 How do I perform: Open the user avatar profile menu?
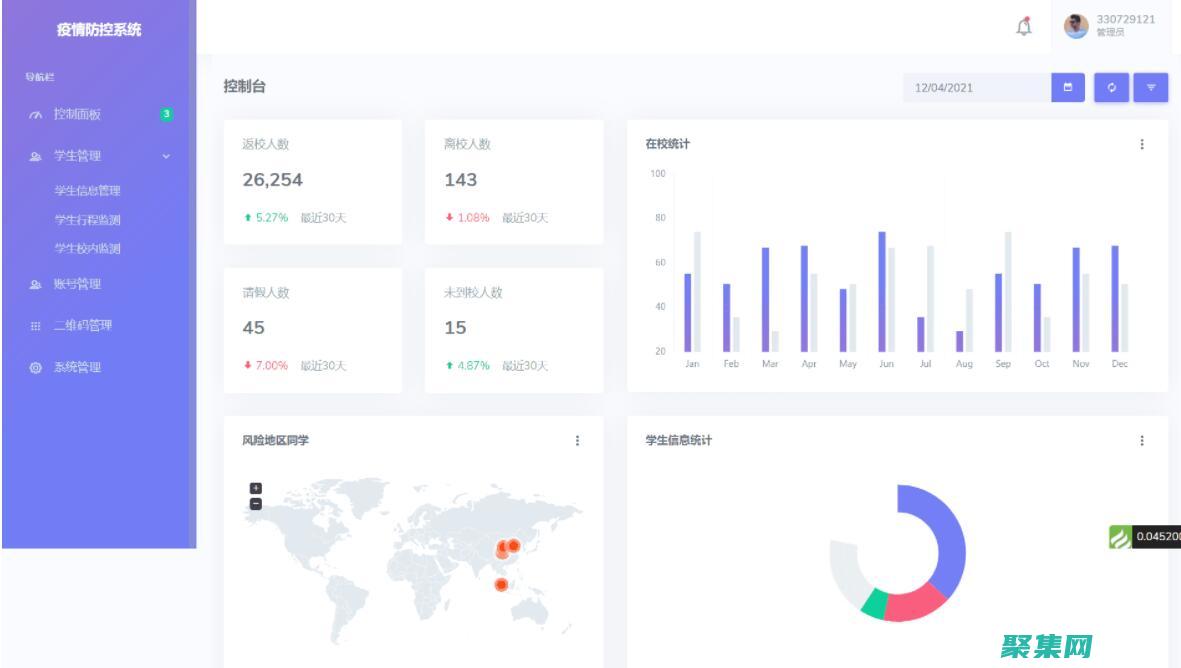[x=1076, y=26]
